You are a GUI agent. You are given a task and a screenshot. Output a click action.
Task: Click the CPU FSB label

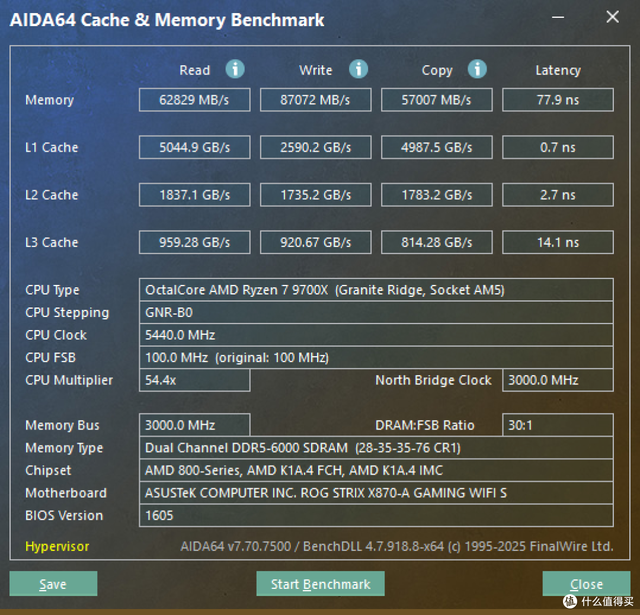[x=50, y=357]
